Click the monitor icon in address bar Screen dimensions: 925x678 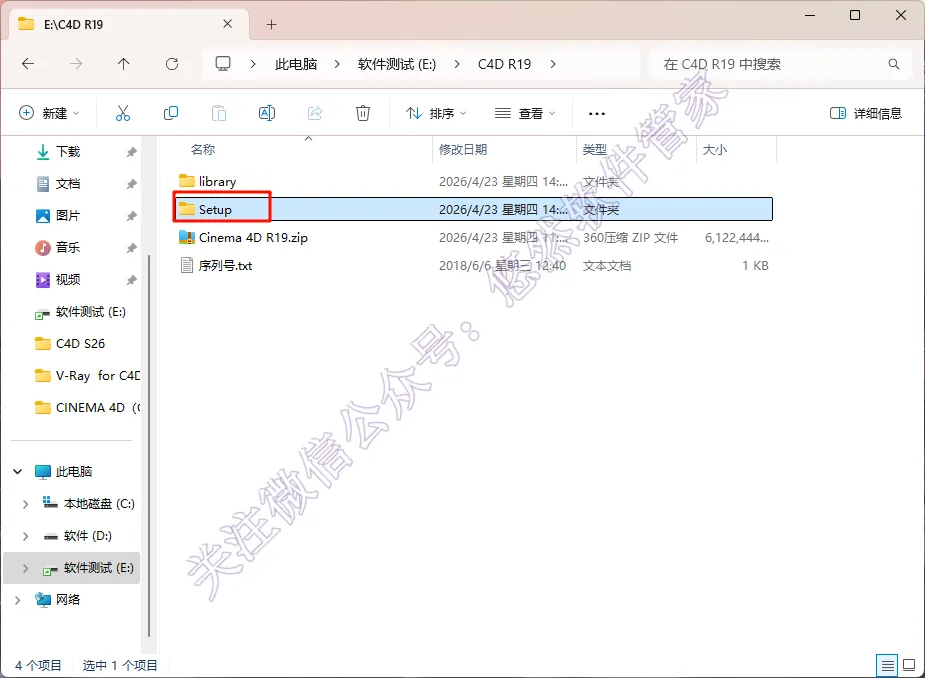pos(222,64)
